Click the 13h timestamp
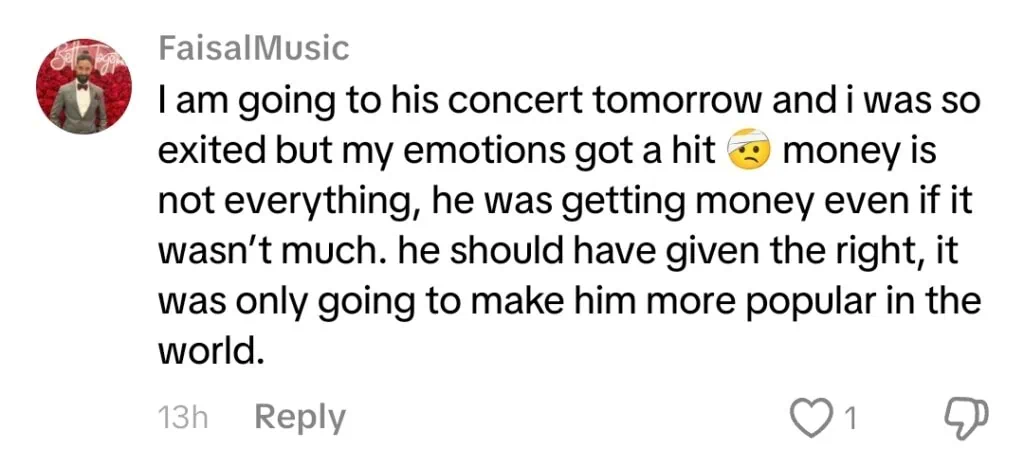The width and height of the screenshot is (1024, 466). pyautogui.click(x=183, y=418)
